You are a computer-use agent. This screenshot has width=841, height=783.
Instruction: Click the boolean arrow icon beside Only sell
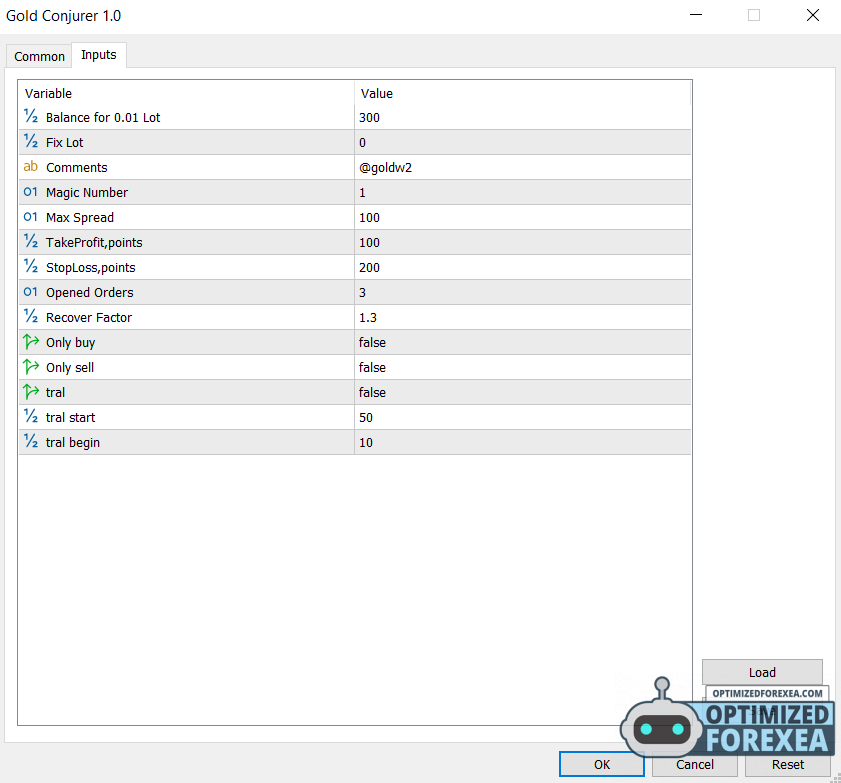tap(31, 367)
